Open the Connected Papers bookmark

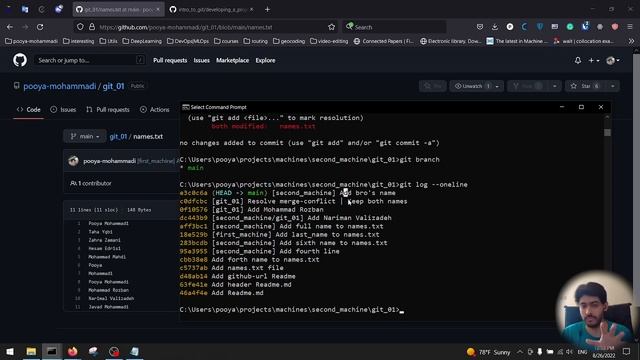pyautogui.click(x=384, y=41)
